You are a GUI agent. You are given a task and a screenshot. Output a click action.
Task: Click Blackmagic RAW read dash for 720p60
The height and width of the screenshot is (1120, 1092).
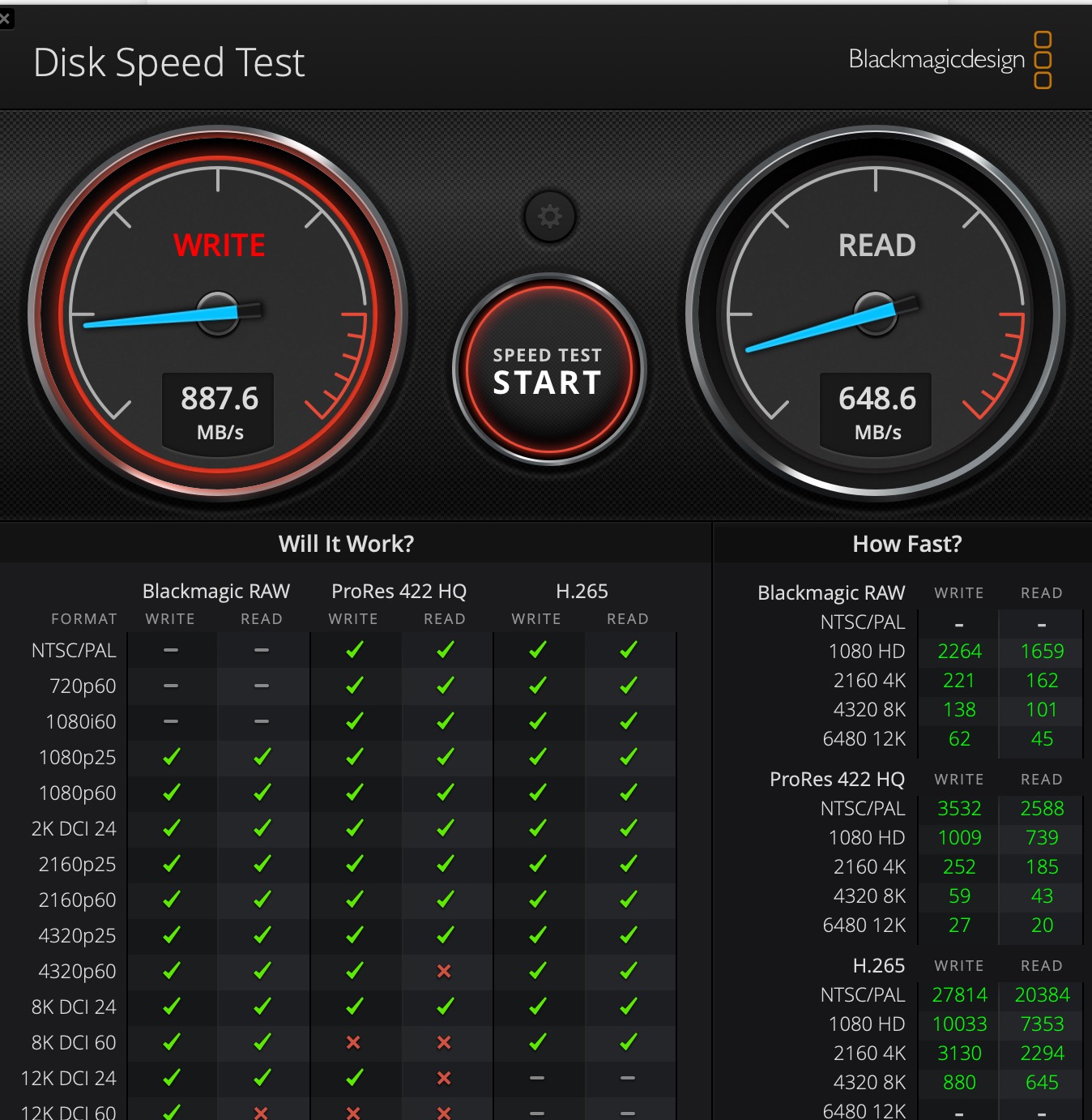click(x=261, y=686)
